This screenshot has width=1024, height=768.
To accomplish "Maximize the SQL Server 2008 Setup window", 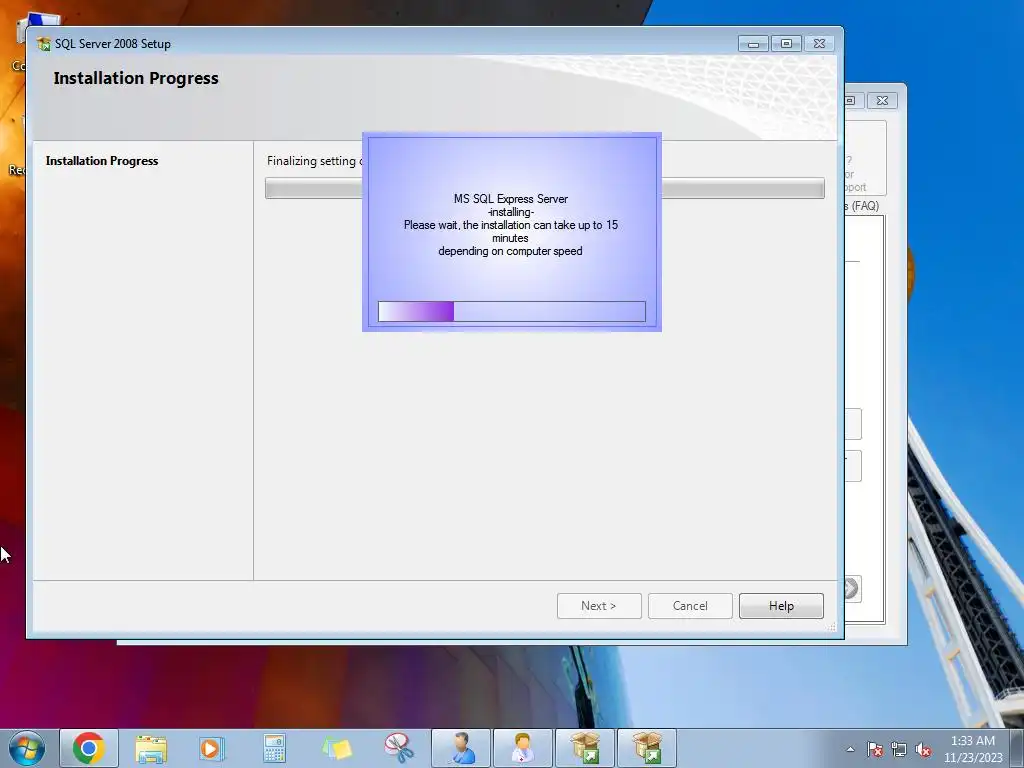I will tap(786, 44).
